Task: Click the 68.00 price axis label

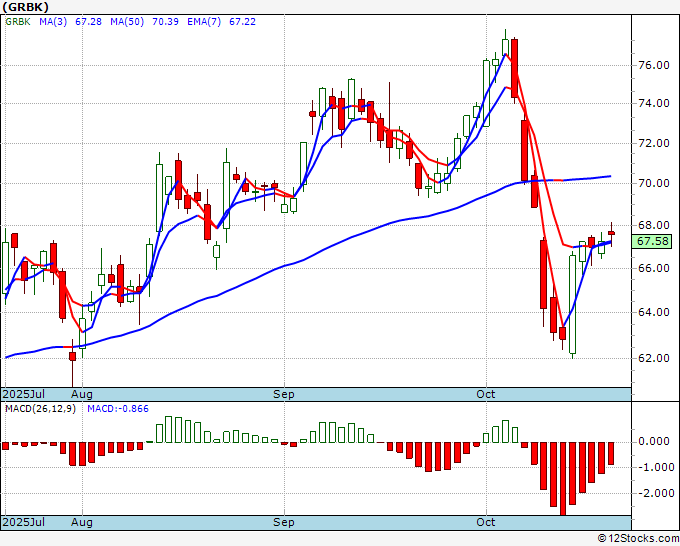Action: 654,225
